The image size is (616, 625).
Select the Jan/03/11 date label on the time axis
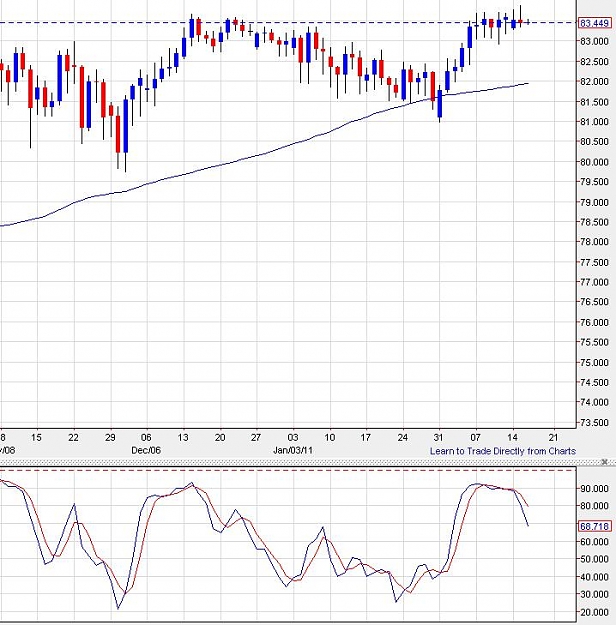pyautogui.click(x=293, y=450)
